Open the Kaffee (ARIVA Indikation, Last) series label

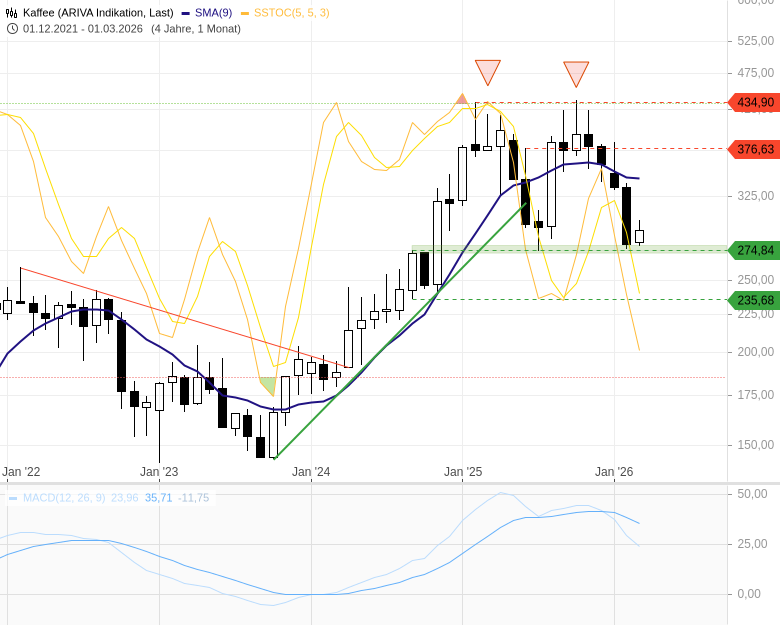(x=99, y=12)
